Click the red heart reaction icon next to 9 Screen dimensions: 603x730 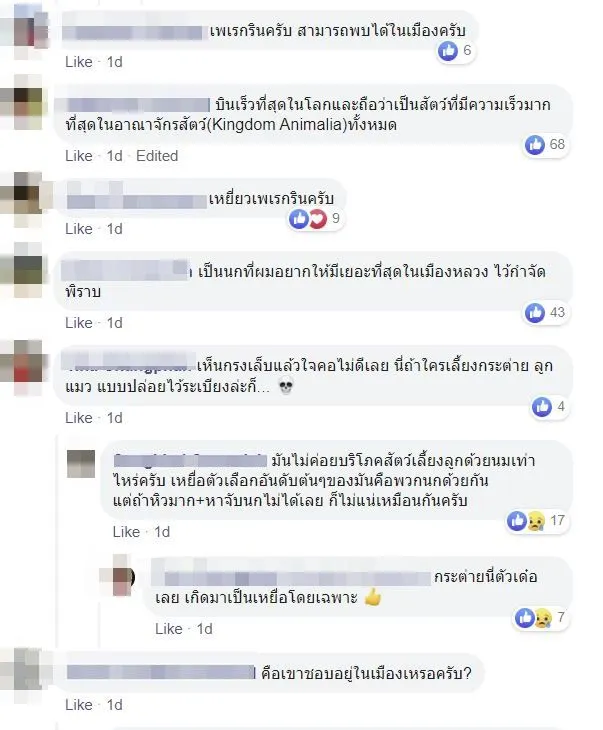tap(318, 218)
